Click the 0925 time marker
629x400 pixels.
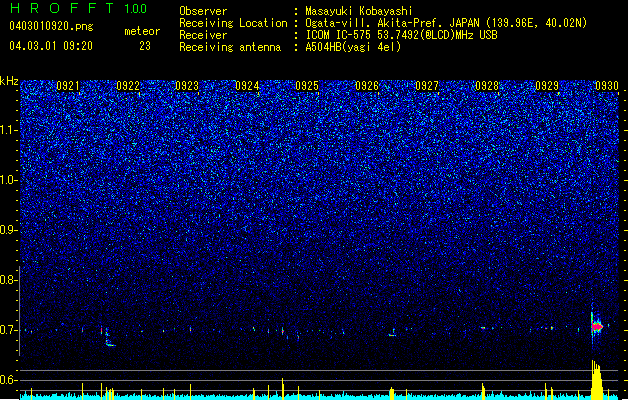click(x=307, y=85)
